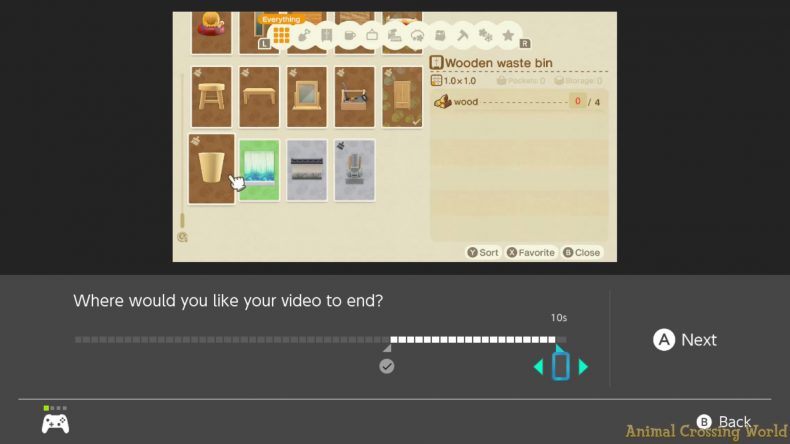Click the Wooden waste bin title icon
The height and width of the screenshot is (444, 790).
pyautogui.click(x=436, y=63)
